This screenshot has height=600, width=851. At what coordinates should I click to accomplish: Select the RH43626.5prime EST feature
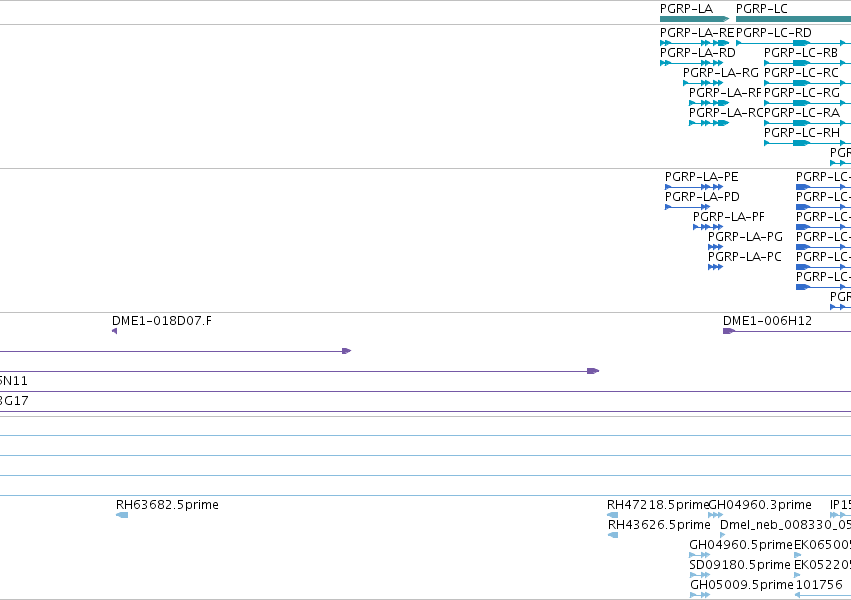coord(613,535)
